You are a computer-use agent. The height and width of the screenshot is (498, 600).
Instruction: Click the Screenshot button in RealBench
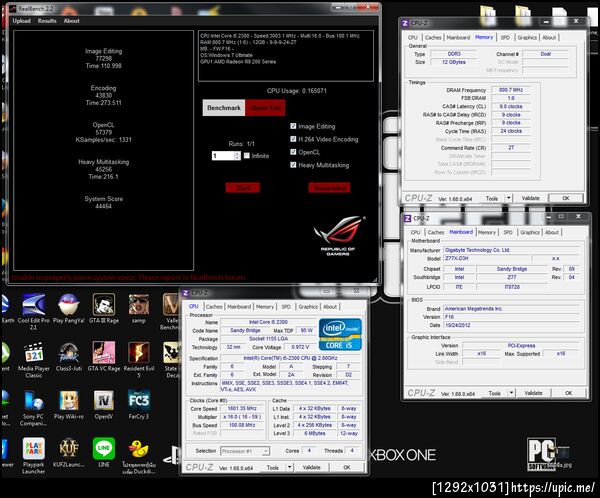pyautogui.click(x=329, y=188)
